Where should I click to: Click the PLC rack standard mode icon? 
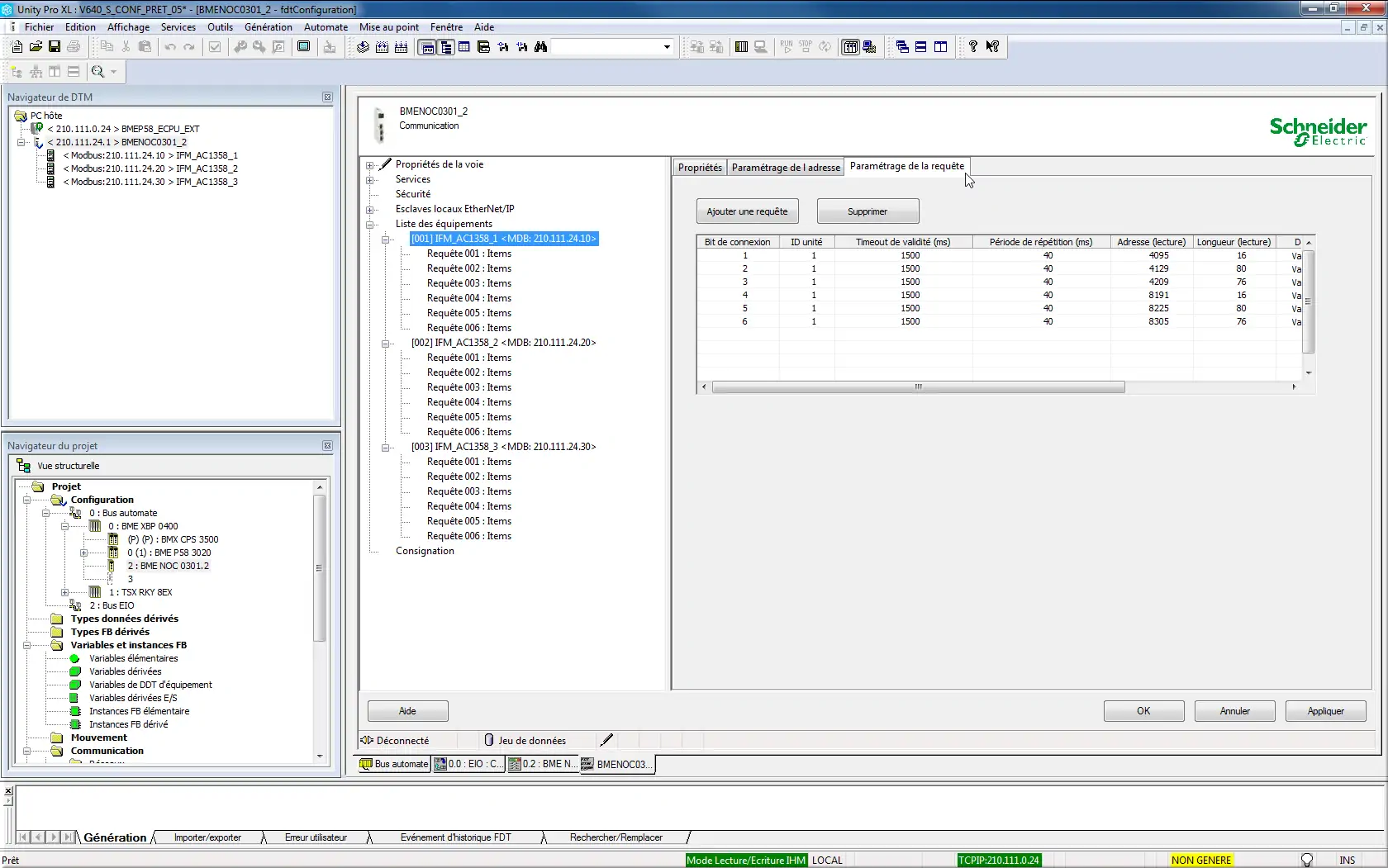click(741, 47)
